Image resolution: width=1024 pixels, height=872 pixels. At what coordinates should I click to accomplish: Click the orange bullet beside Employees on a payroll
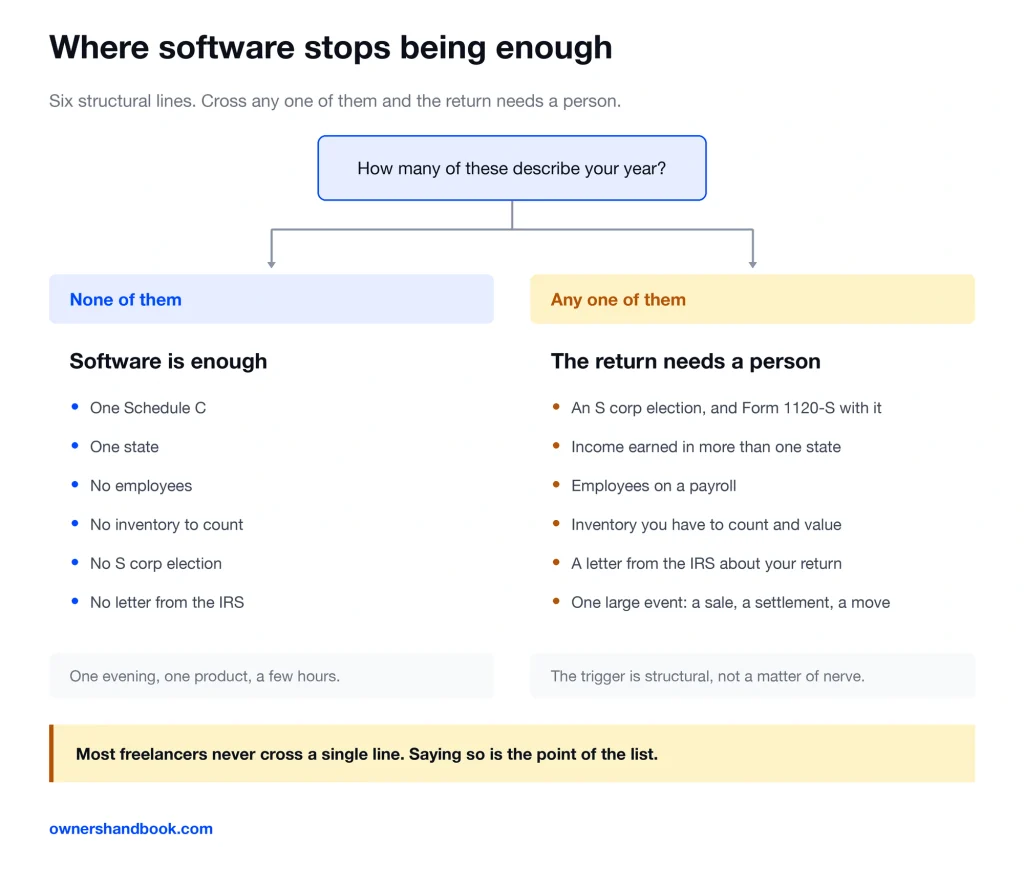tap(556, 484)
